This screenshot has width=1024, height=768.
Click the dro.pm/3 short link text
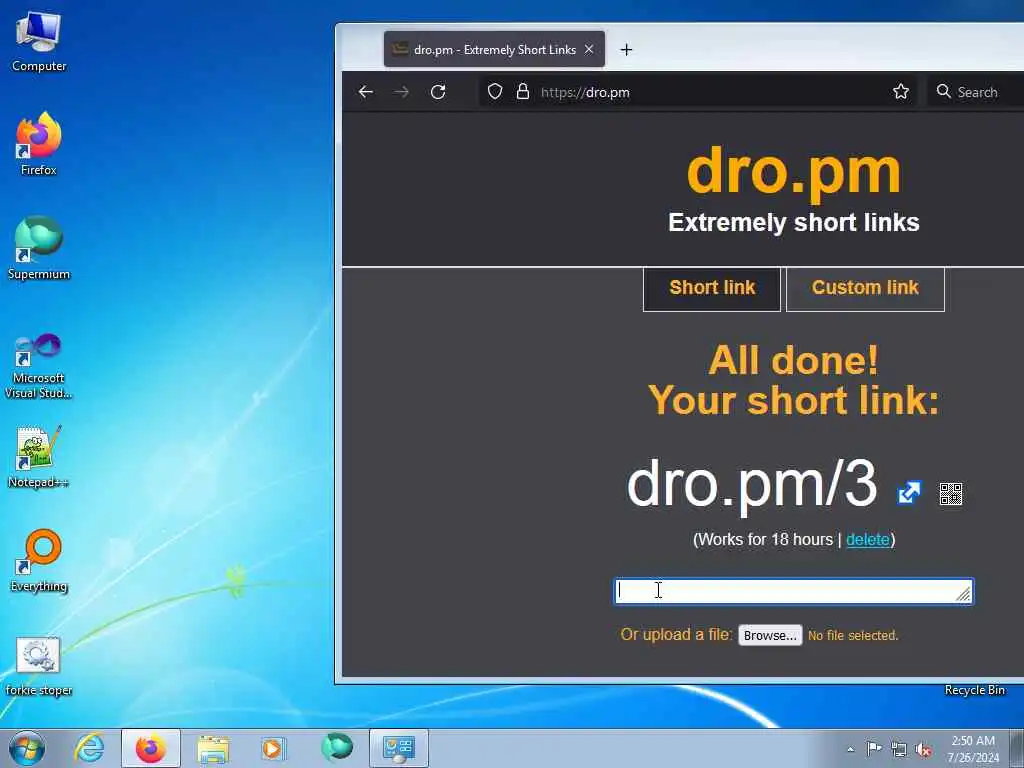point(752,484)
